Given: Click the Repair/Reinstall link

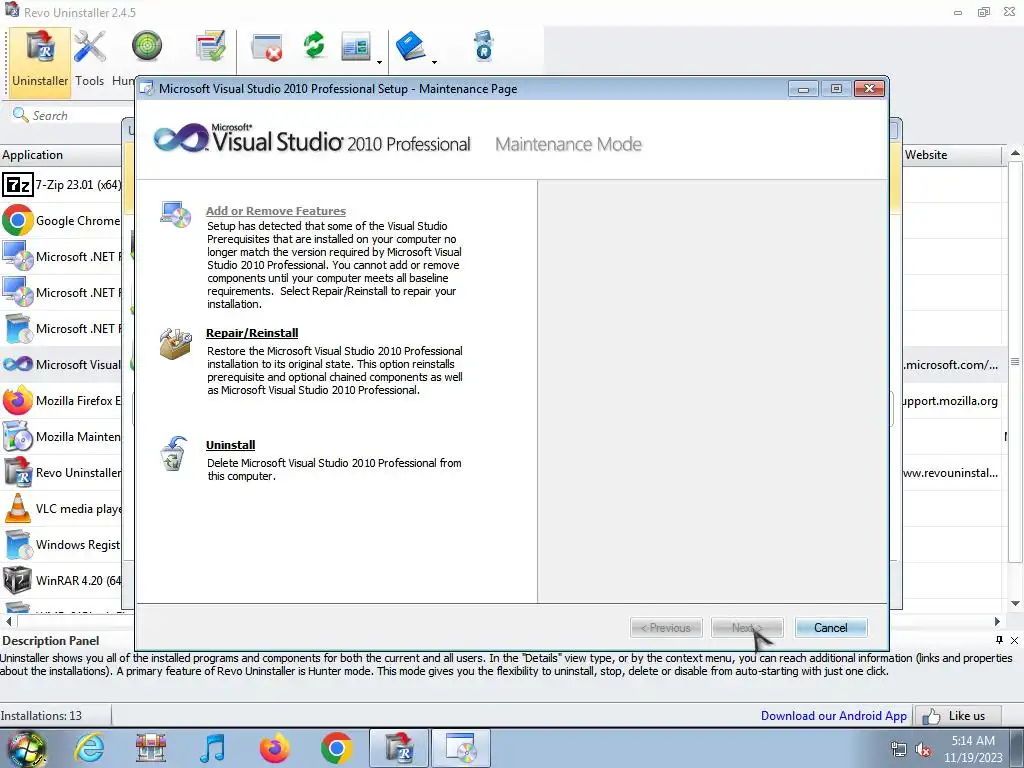Looking at the screenshot, I should pos(252,333).
